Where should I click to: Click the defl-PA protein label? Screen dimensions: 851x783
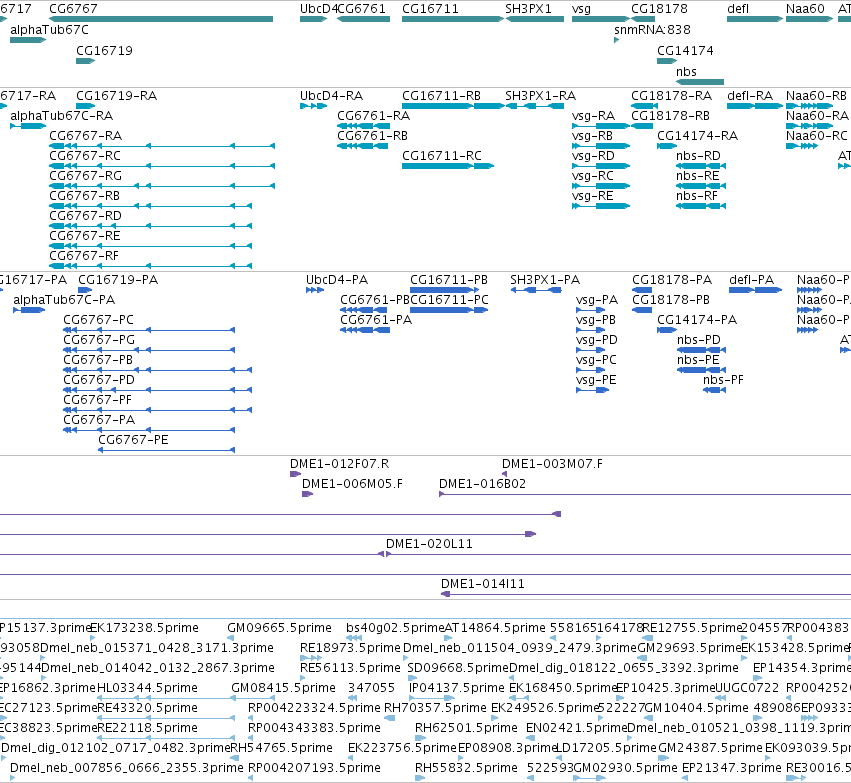752,280
